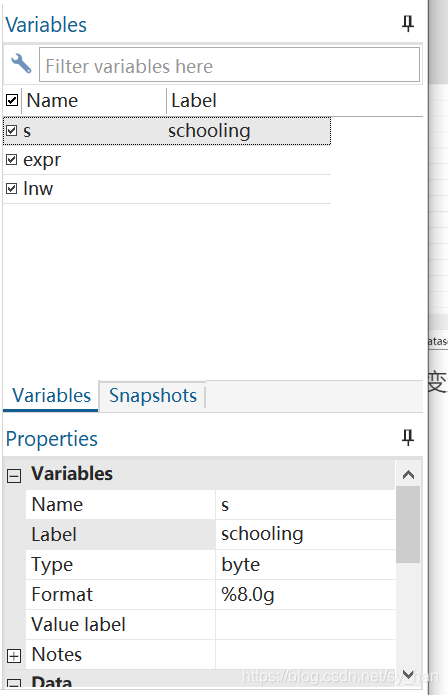Sort by the Name column header

tap(93, 101)
